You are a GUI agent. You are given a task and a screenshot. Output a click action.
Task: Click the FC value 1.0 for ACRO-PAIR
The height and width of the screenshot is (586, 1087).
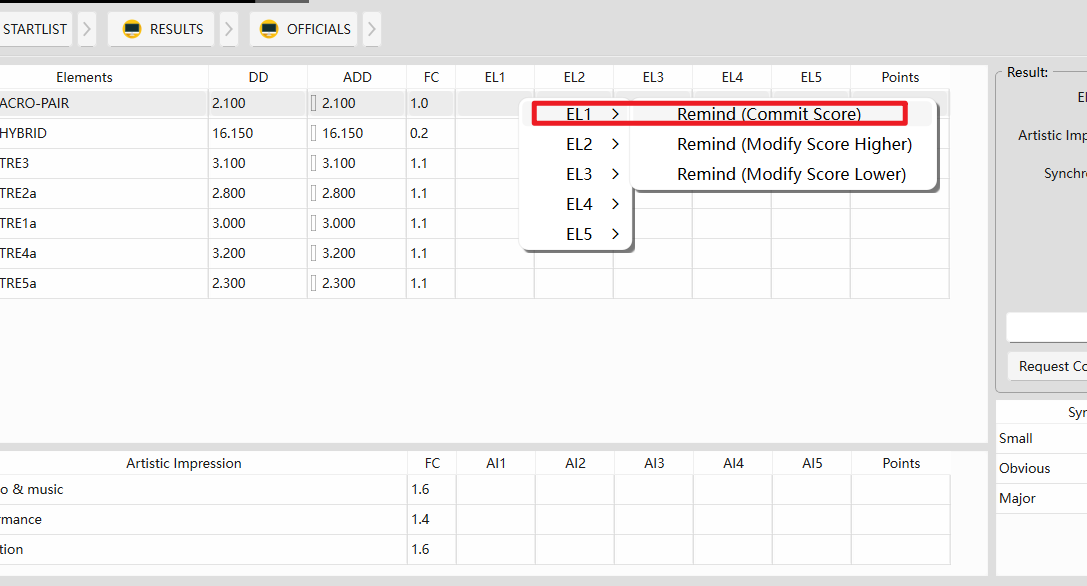tap(419, 103)
